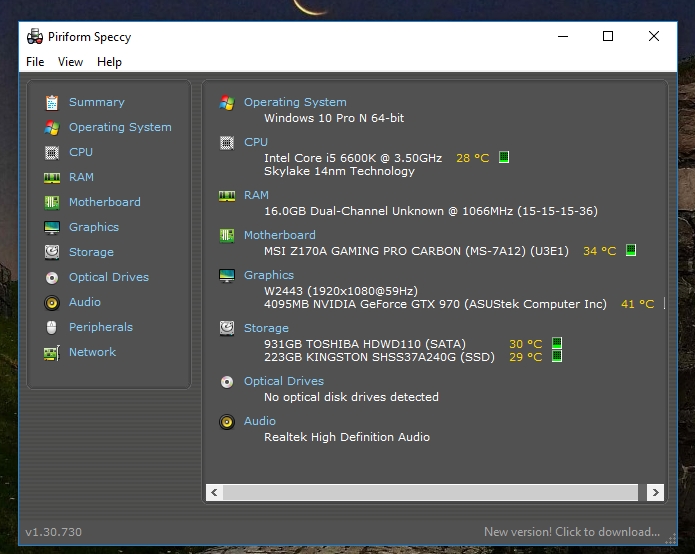The image size is (695, 554).
Task: Open the RAM heading link in summary
Action: (256, 195)
